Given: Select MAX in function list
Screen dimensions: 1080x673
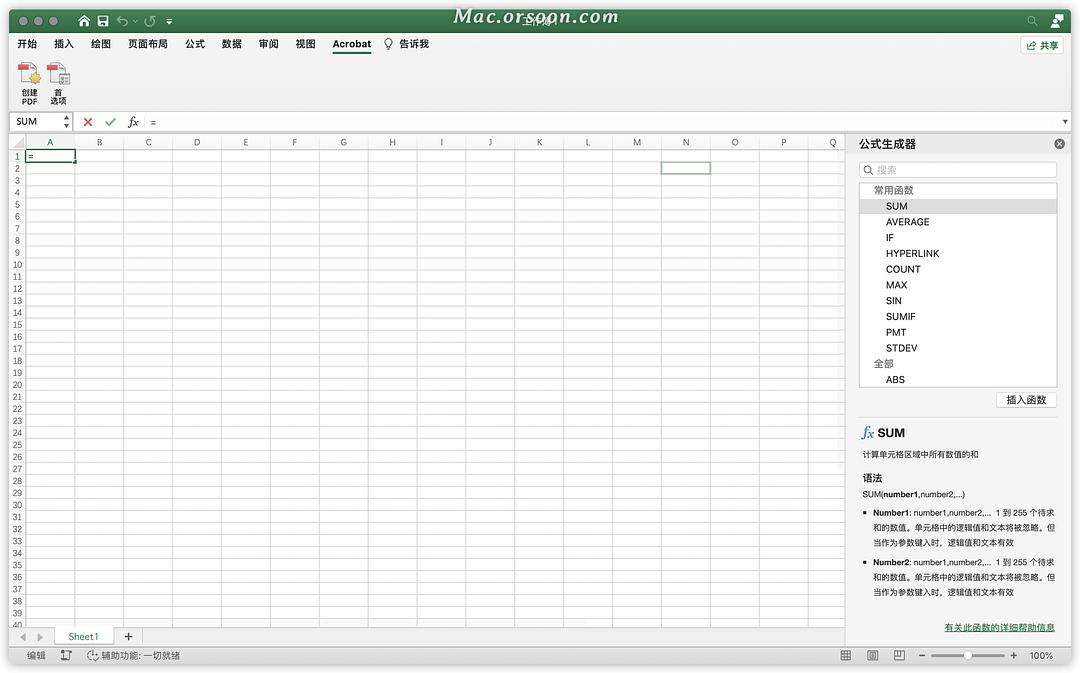Looking at the screenshot, I should tap(958, 285).
